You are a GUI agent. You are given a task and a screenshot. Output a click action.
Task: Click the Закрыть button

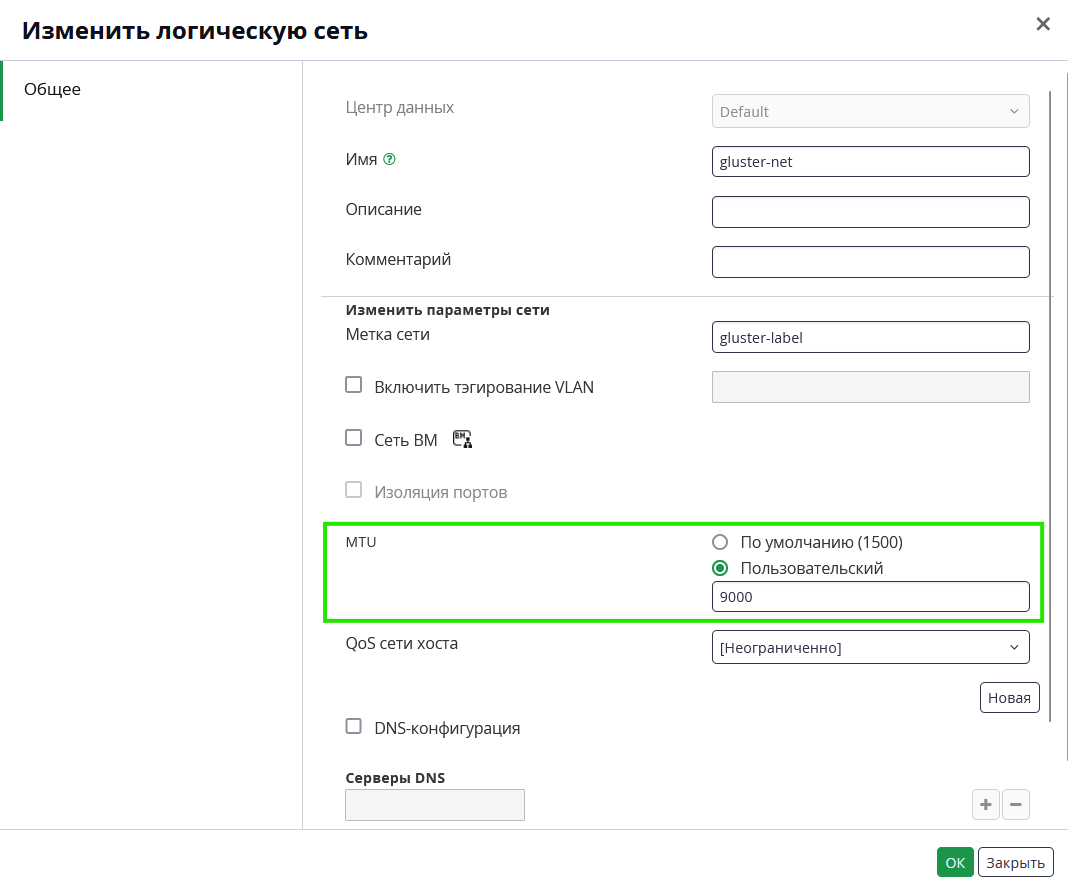pos(1016,863)
